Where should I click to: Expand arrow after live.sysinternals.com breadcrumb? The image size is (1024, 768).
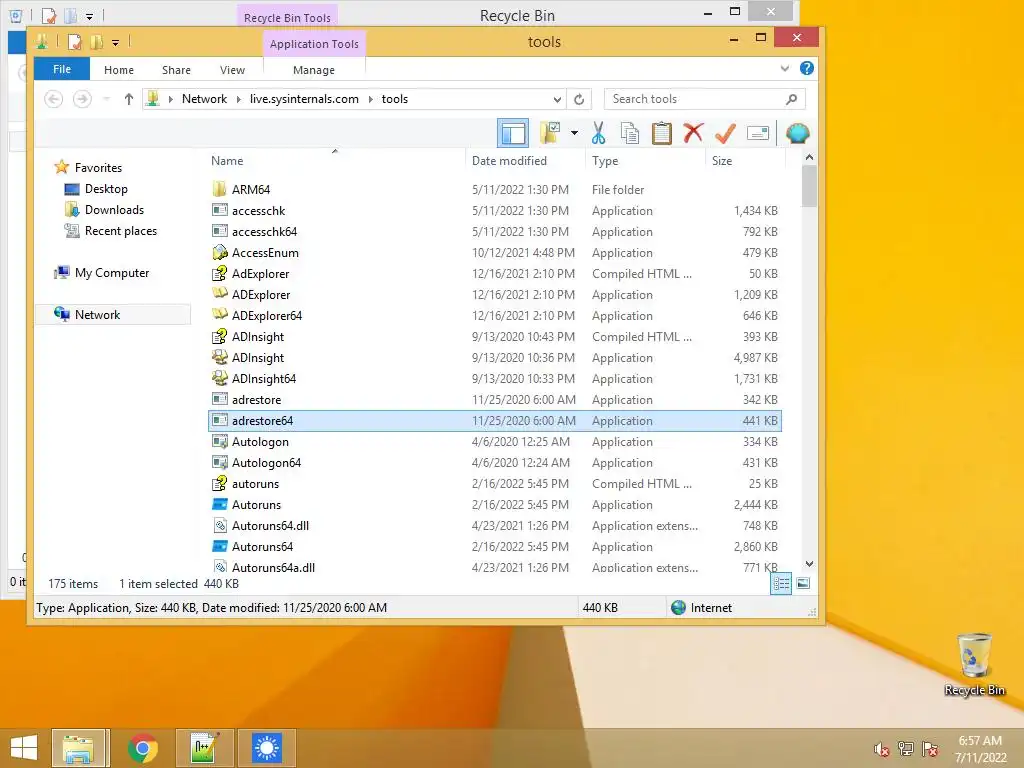point(371,99)
